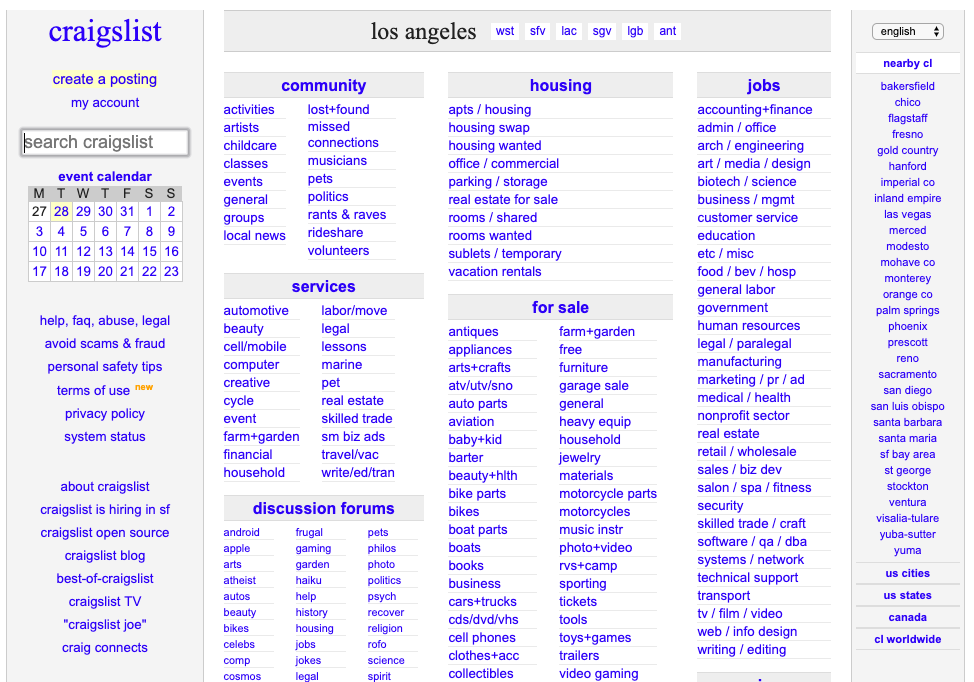Screen dimensions: 974x682
Task: Go to san diego craigslist
Action: (907, 390)
